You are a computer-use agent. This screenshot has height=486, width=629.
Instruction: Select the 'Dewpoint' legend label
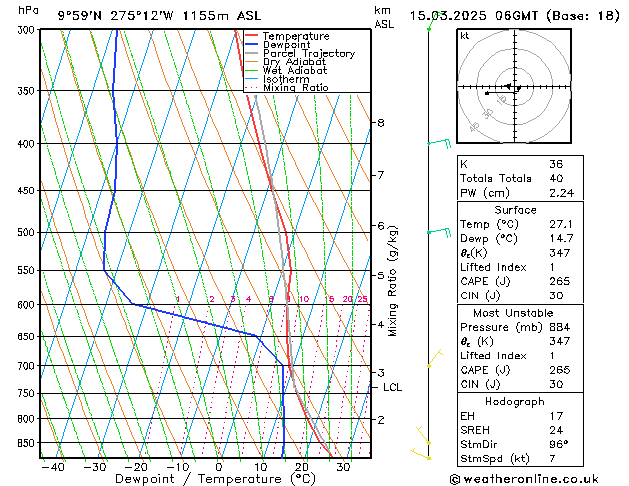coord(286,45)
